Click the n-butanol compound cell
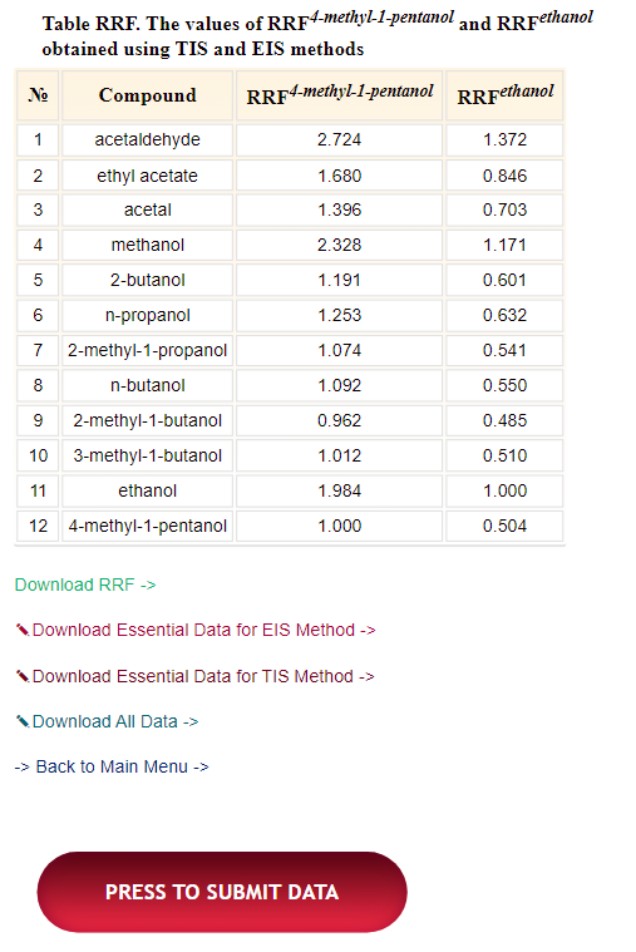636x952 pixels. (147, 386)
